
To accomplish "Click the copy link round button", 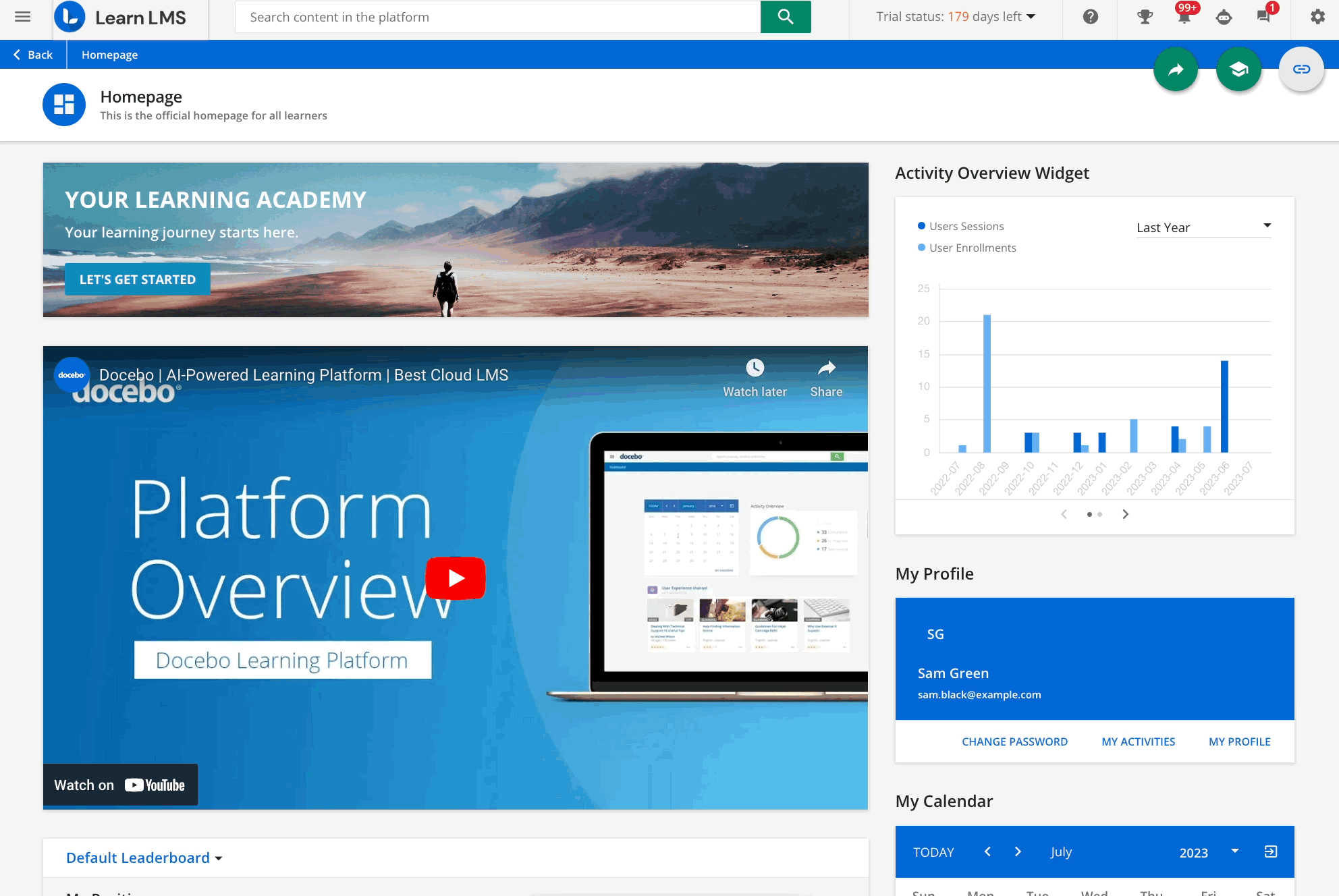I will [1301, 69].
